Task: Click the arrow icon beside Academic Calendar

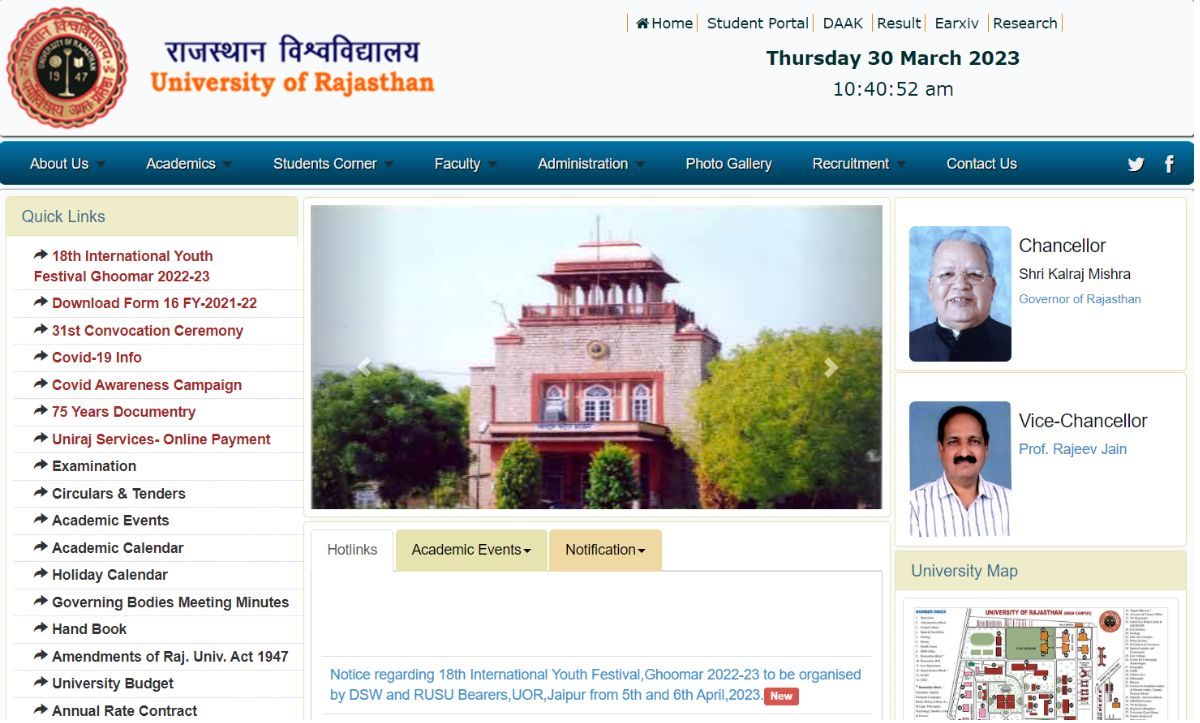Action: point(41,547)
